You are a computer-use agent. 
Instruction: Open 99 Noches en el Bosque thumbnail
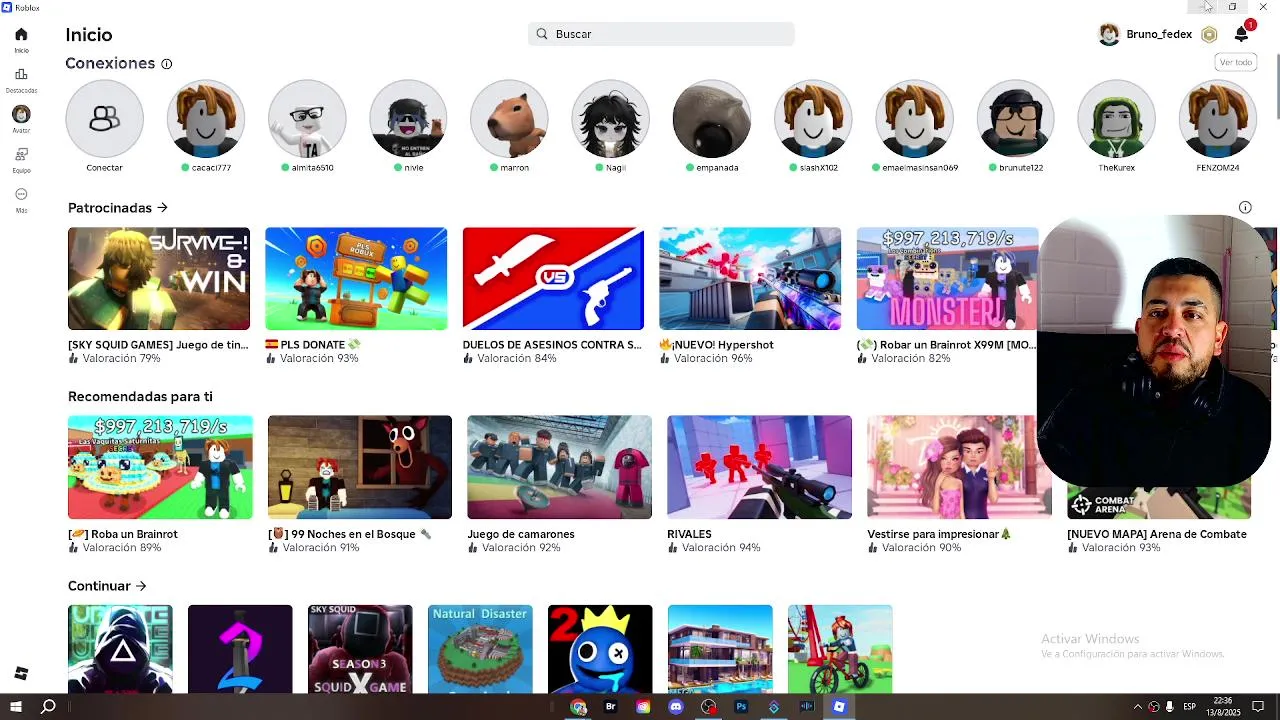coord(360,467)
